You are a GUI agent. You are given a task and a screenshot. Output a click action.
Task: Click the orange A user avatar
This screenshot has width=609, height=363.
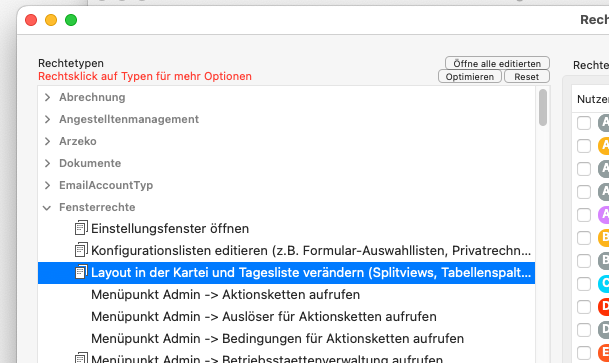coord(604,146)
